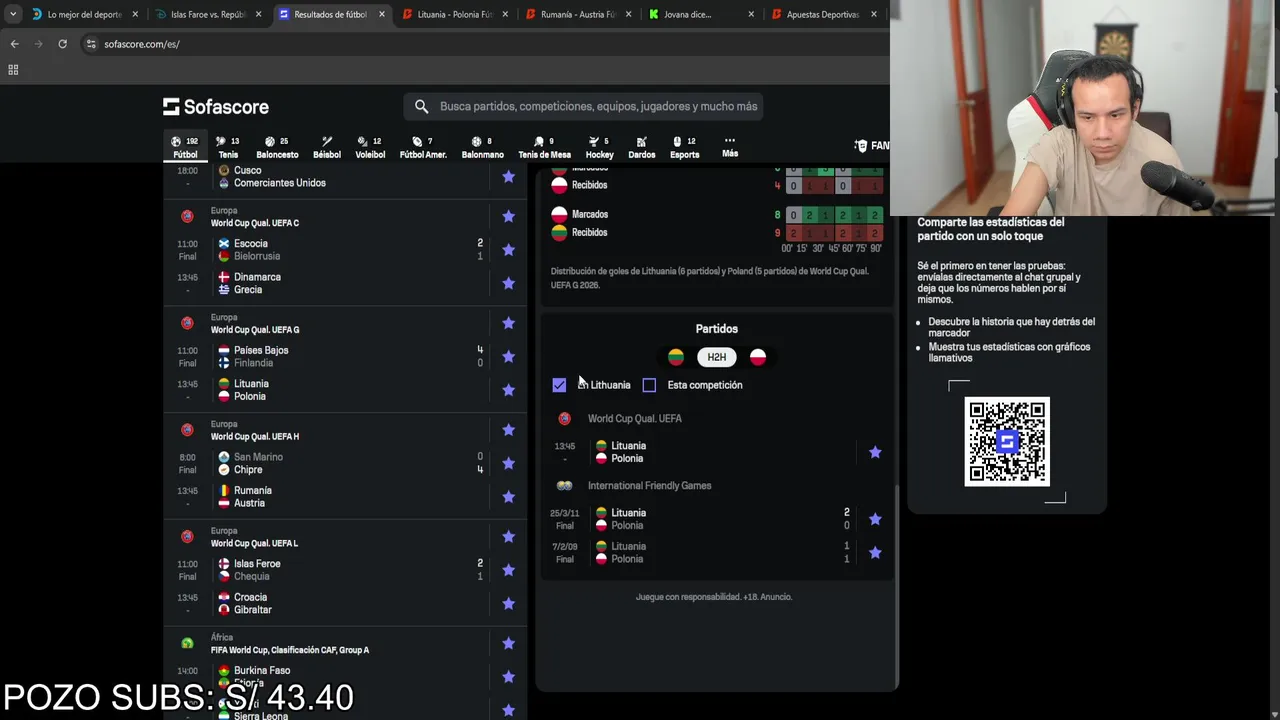This screenshot has width=1280, height=720.
Task: Click the search magnifier icon
Action: pyautogui.click(x=421, y=106)
